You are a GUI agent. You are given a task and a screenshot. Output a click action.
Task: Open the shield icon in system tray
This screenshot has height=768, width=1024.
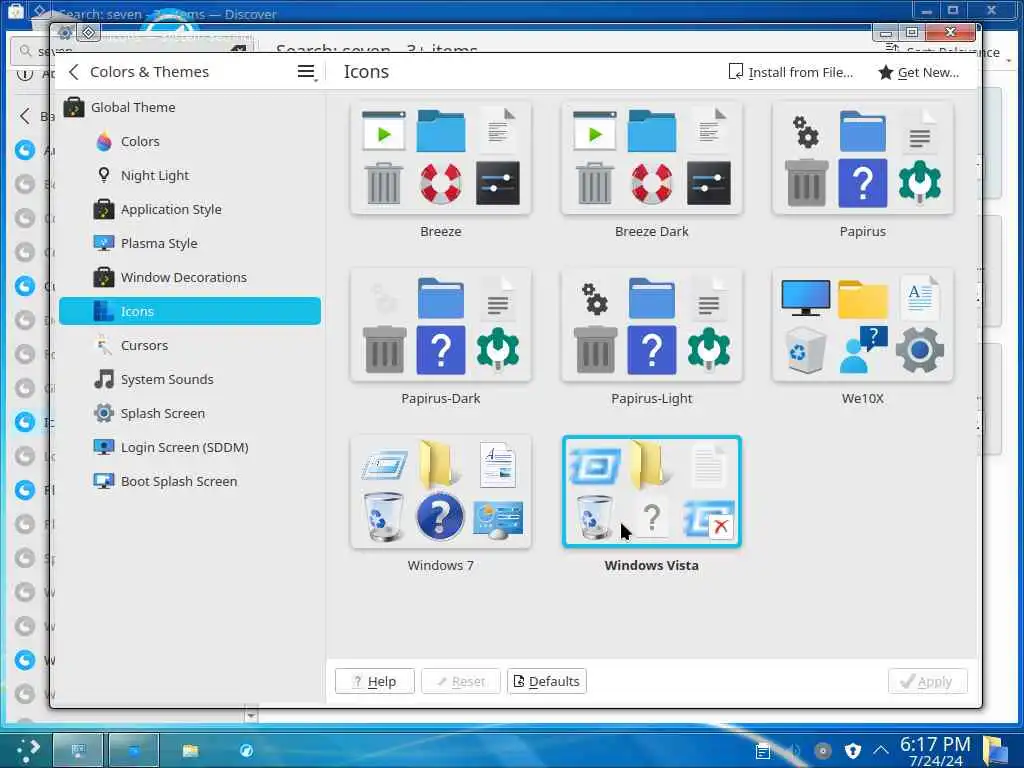[x=852, y=750]
